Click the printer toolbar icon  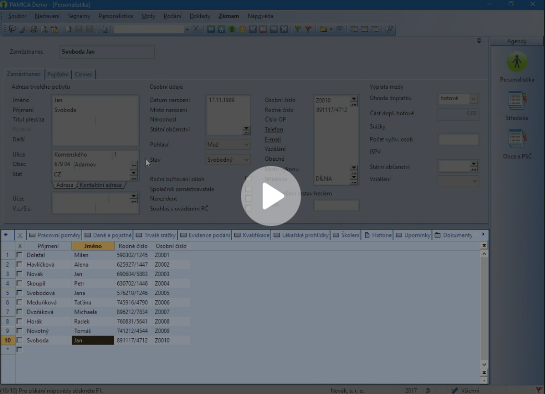(34, 29)
